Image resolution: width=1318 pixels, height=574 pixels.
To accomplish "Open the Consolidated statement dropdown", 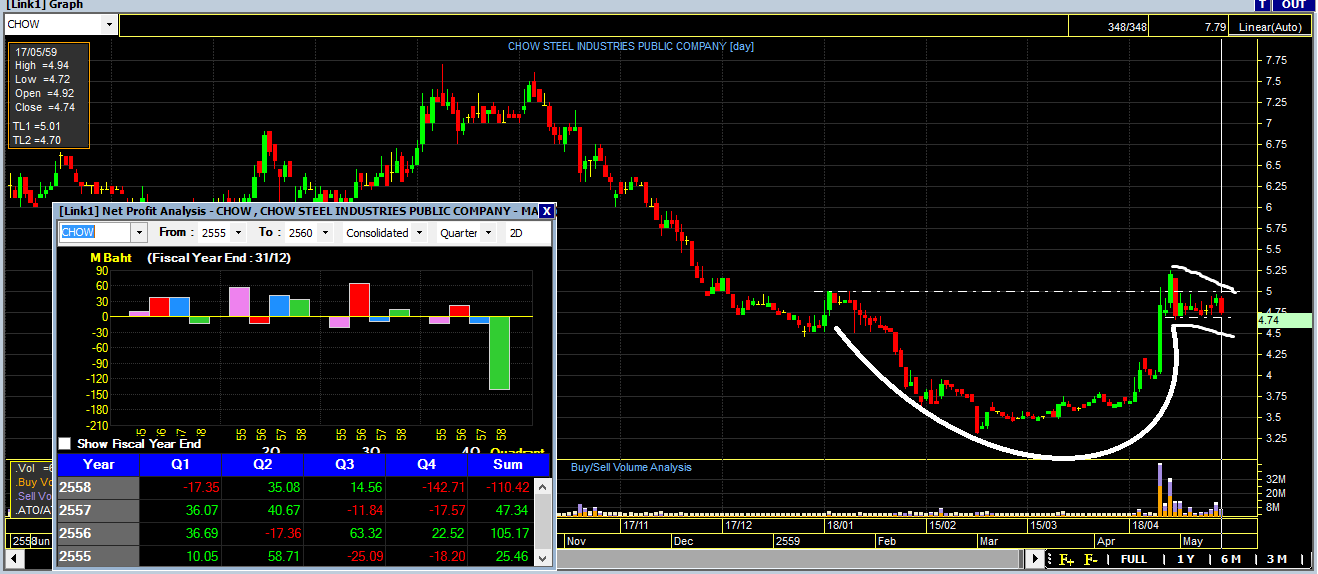I will click(x=417, y=232).
